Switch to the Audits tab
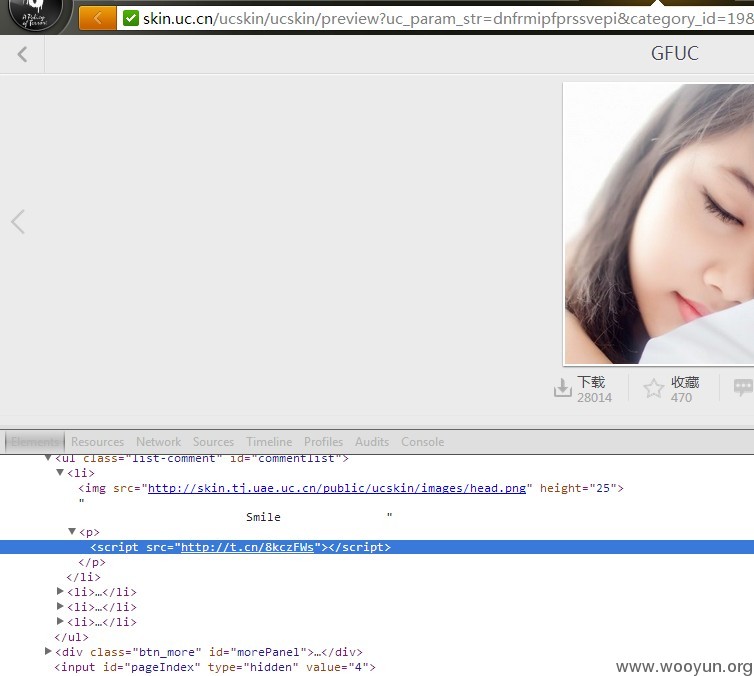 372,442
